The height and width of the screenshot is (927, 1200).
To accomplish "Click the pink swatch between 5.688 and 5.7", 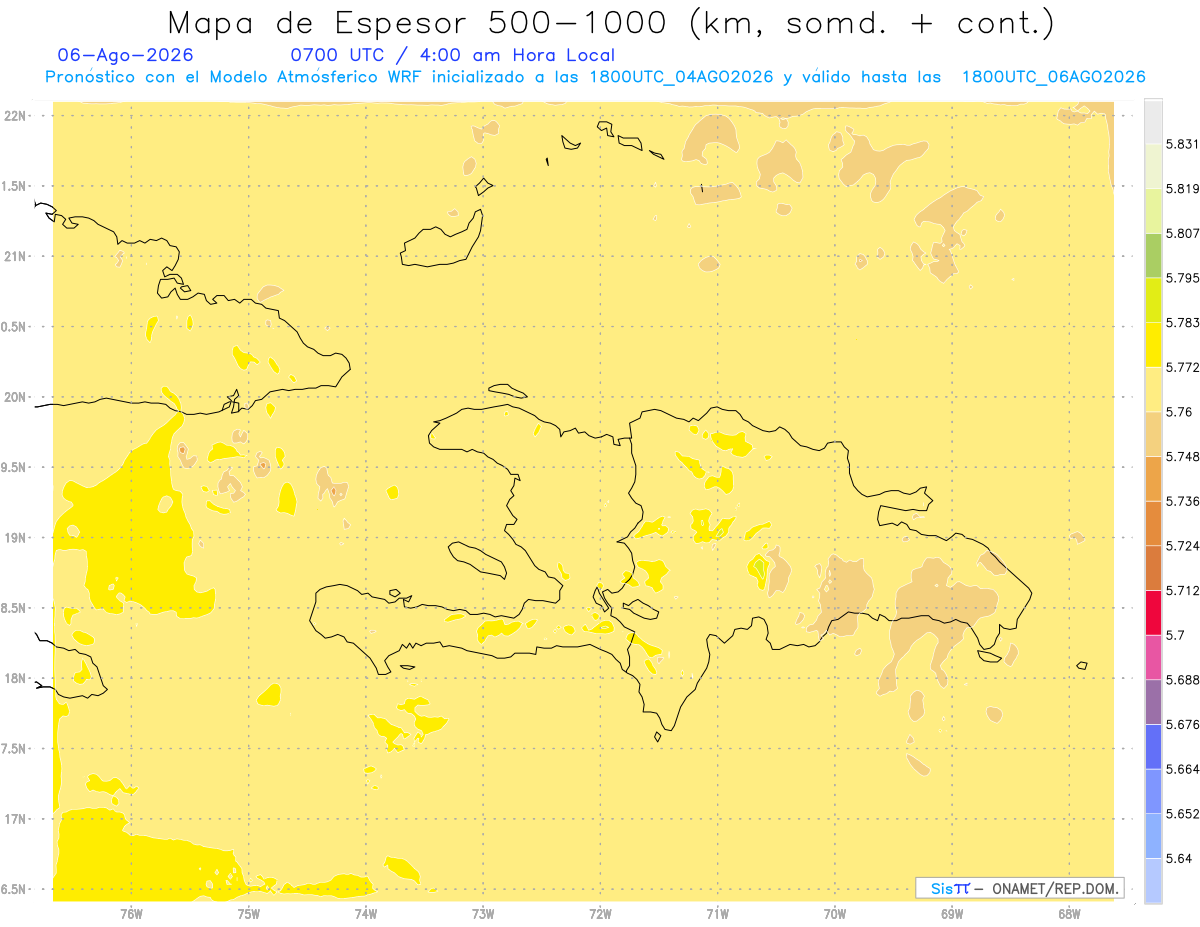I will [1153, 657].
